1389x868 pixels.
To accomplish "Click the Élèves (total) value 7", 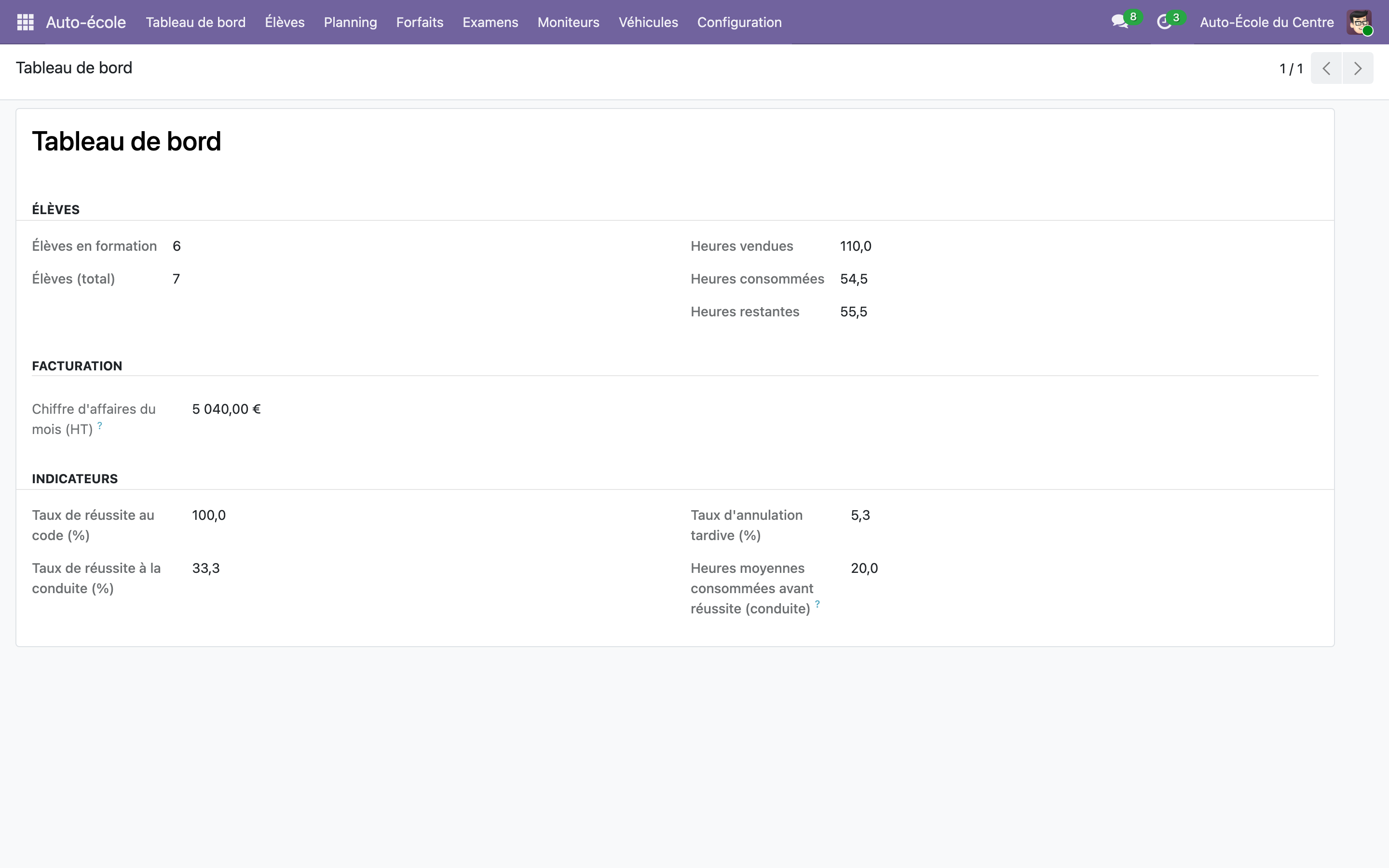I will (176, 279).
